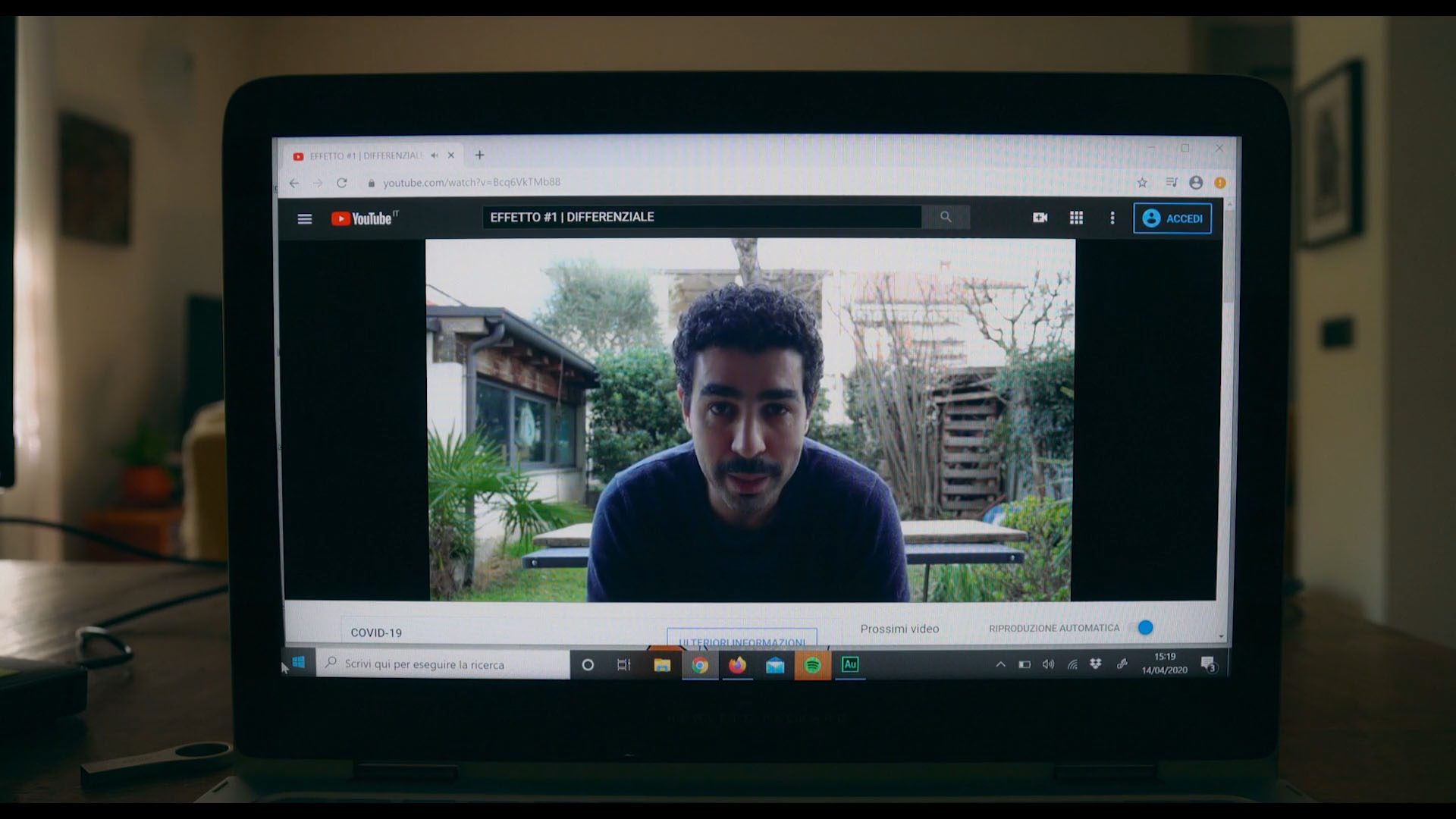This screenshot has height=819, width=1456.
Task: Click ULTERIORI INFORMAZIONI link
Action: click(x=742, y=641)
